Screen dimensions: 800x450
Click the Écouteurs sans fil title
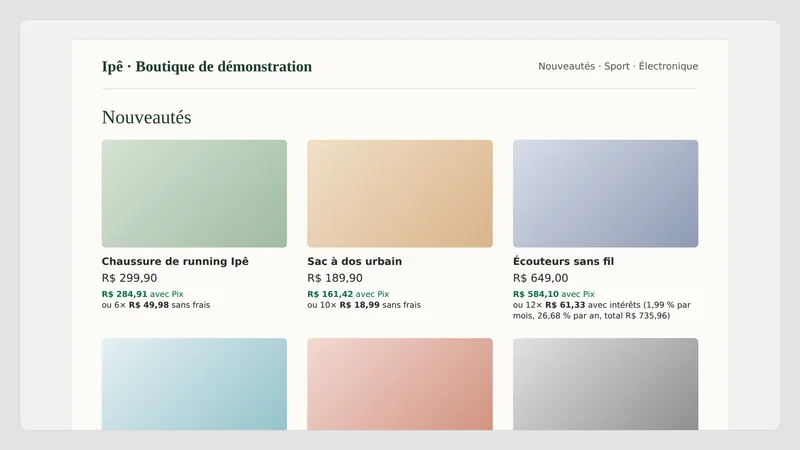coord(563,261)
